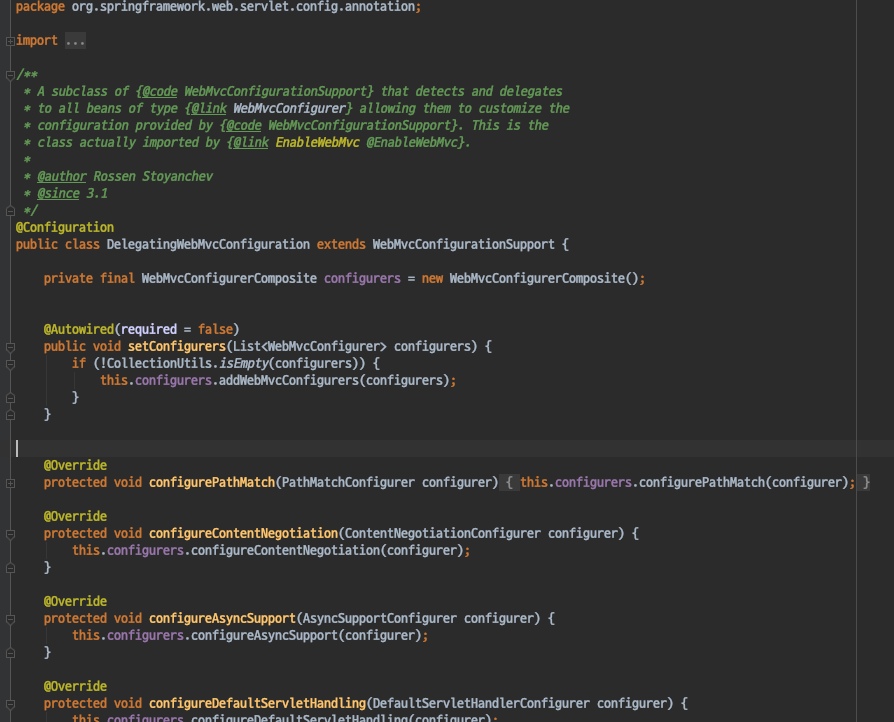894x722 pixels.
Task: Click the false value in @Autowired
Action: click(x=215, y=330)
